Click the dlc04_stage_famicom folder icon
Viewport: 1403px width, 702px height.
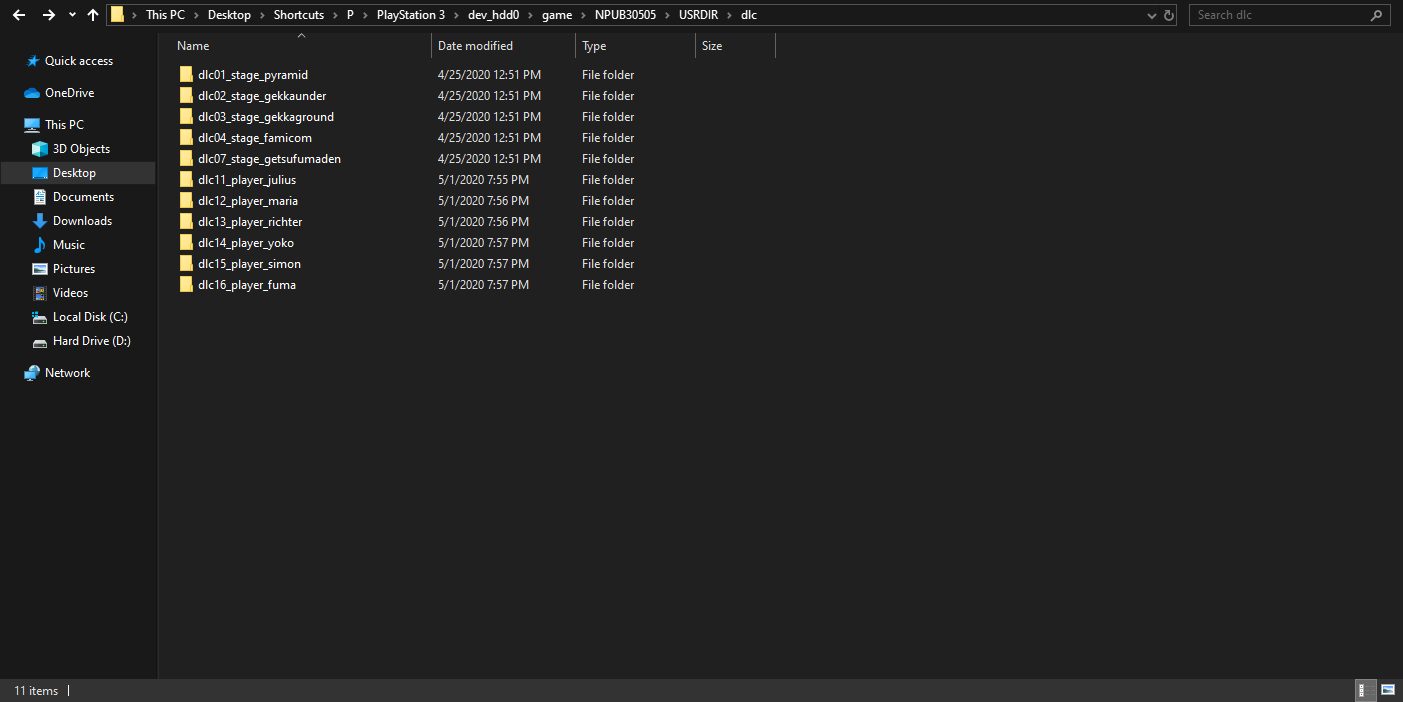click(186, 138)
